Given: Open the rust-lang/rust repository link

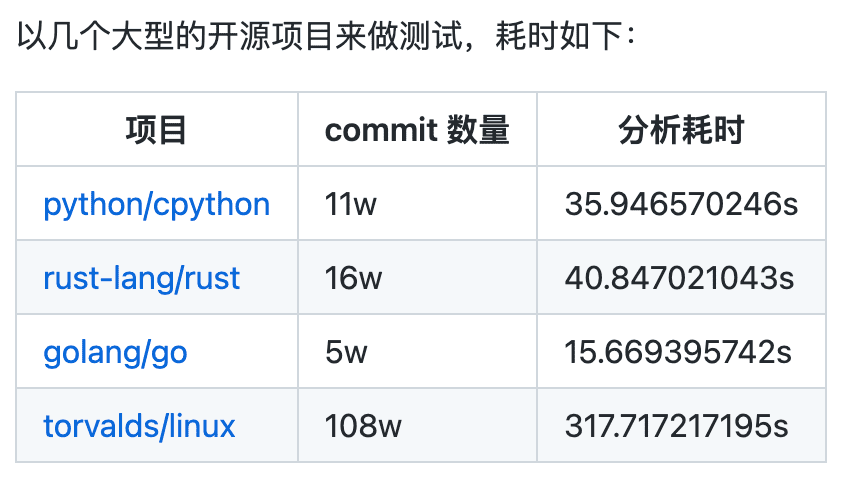Looking at the screenshot, I should (x=141, y=279).
